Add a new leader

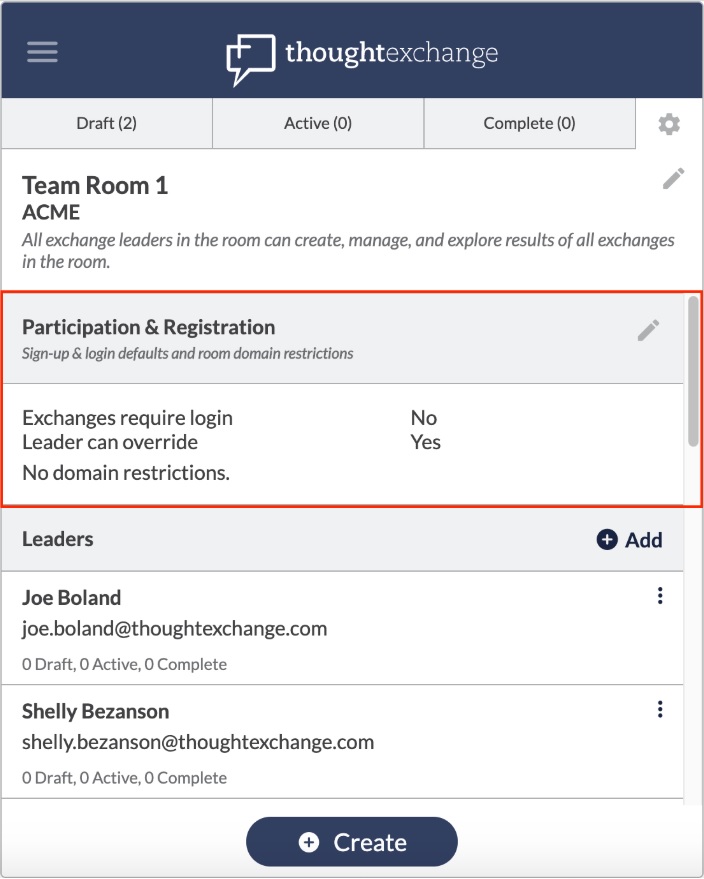coord(629,540)
